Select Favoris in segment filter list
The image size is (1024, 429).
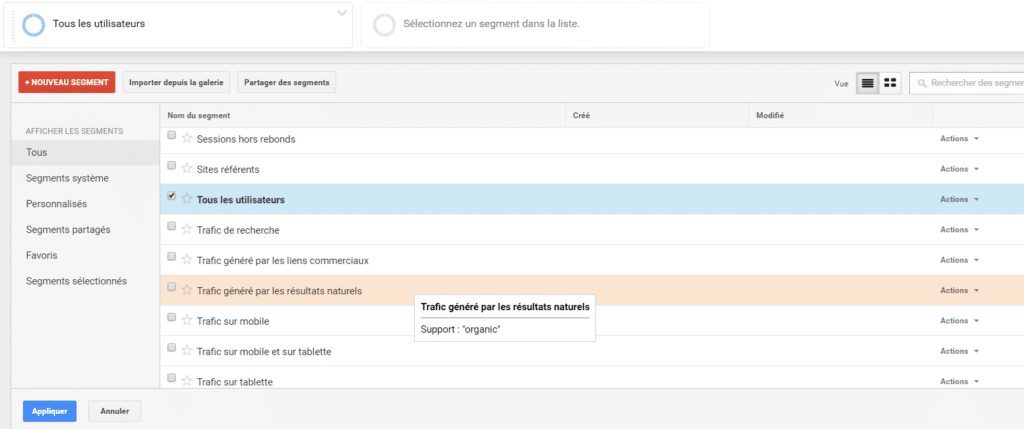click(x=42, y=255)
